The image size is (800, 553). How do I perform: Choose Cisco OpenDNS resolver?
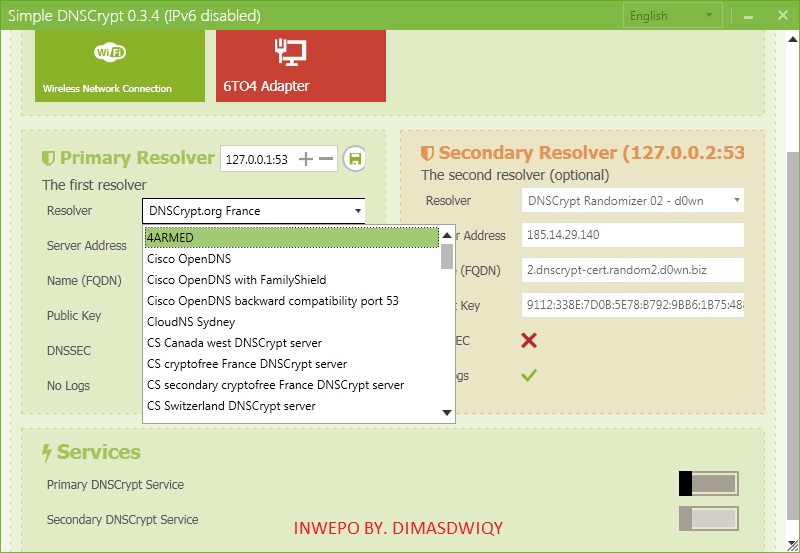tap(292, 259)
